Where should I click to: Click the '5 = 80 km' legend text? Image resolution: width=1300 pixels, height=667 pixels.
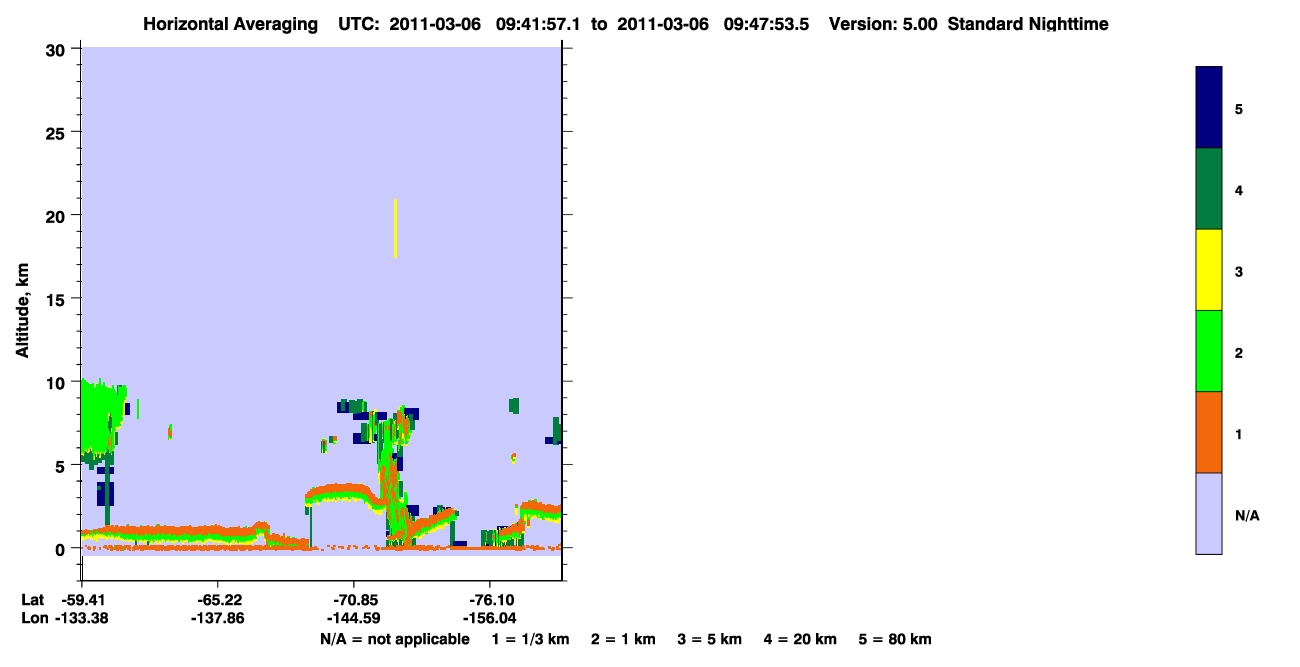[895, 639]
